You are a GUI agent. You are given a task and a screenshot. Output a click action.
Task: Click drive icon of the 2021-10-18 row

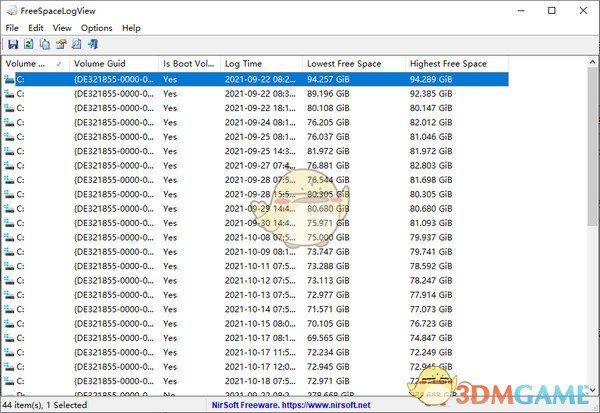[x=9, y=381]
